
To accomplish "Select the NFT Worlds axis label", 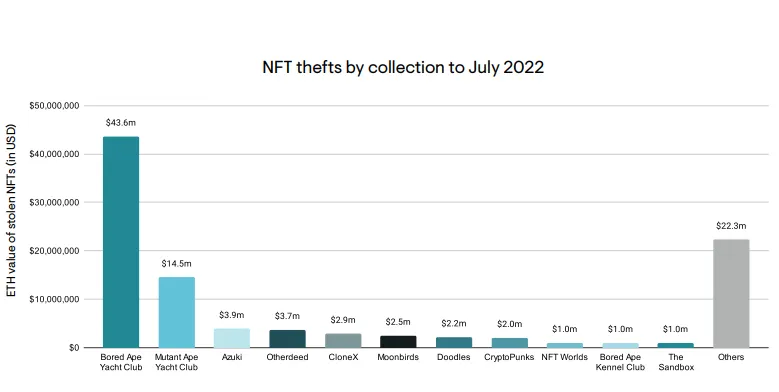I will coord(565,357).
